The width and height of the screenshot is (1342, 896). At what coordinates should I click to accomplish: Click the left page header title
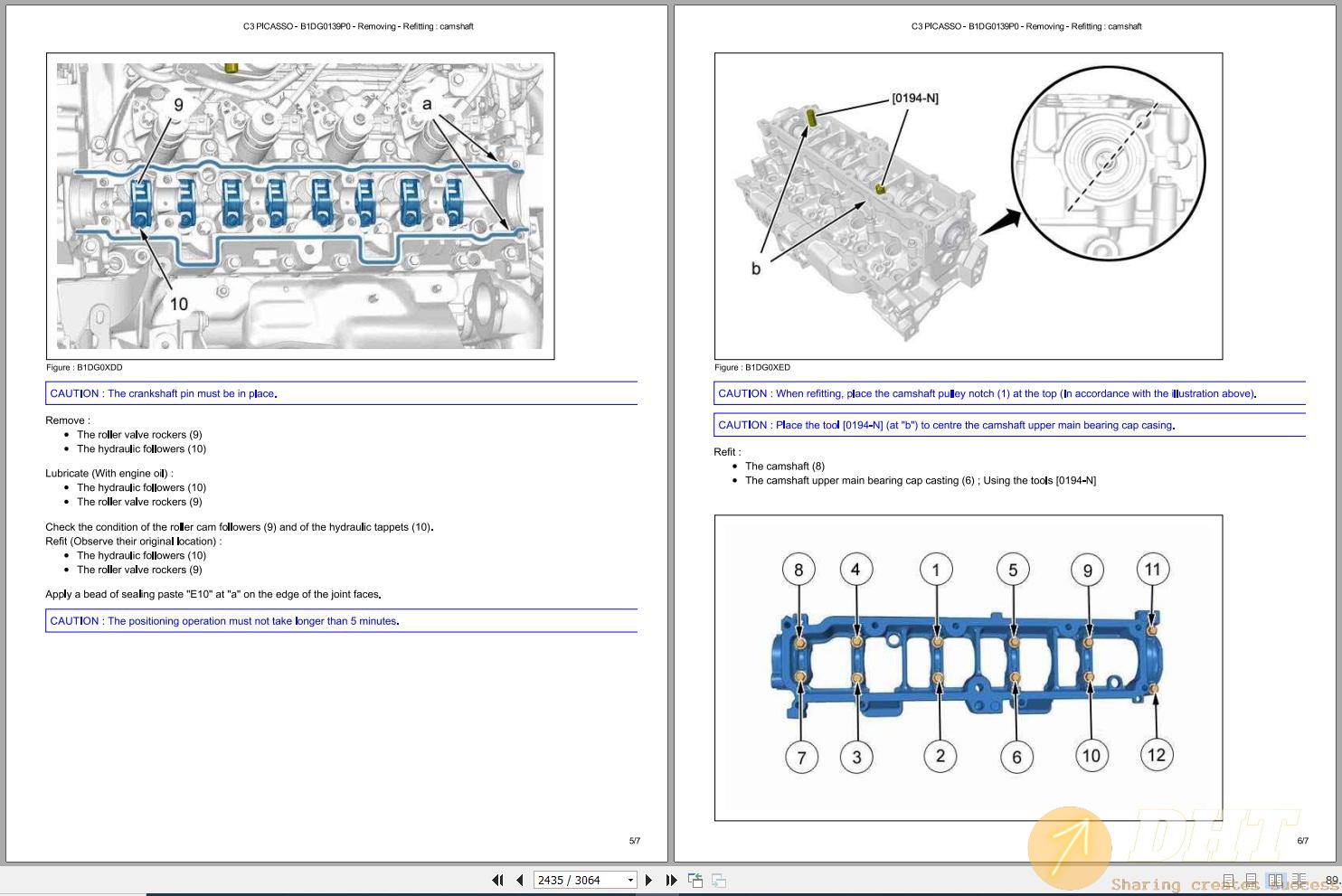tap(358, 26)
